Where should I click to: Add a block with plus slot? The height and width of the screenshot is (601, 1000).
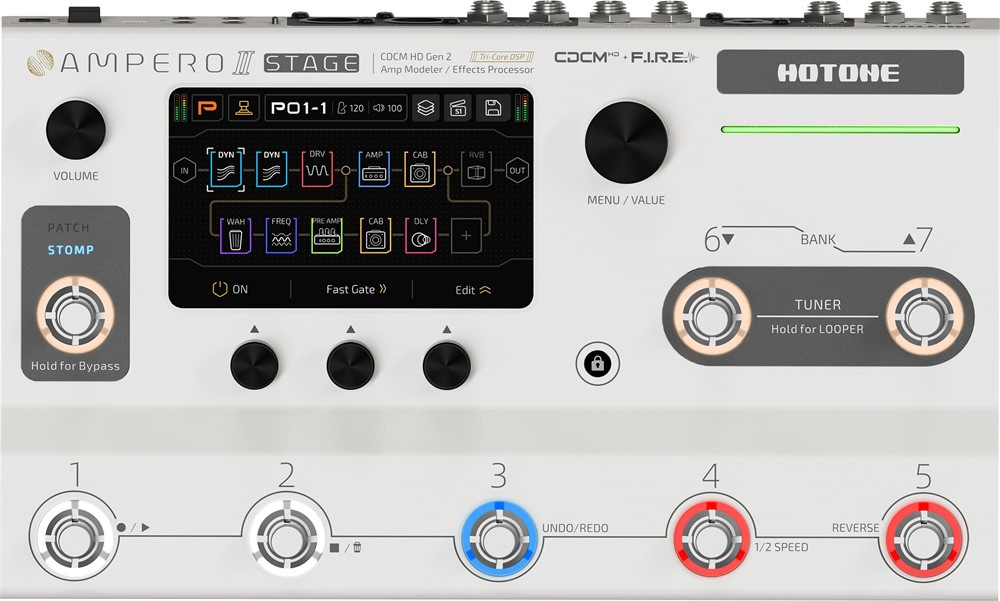coord(465,238)
